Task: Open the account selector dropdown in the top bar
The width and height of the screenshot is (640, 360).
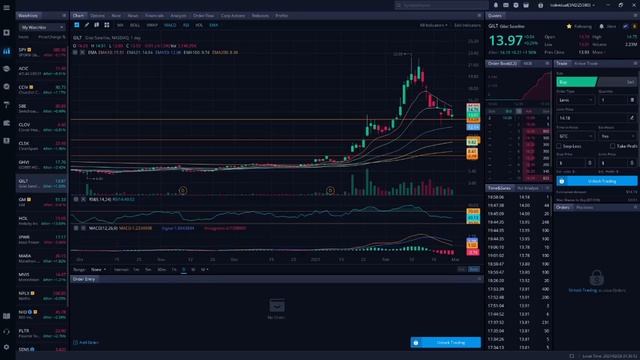Action: [x=572, y=5]
